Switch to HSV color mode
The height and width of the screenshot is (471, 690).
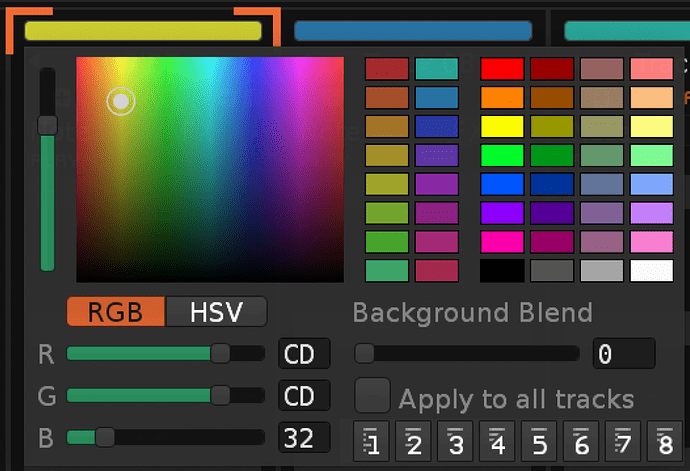tap(217, 312)
